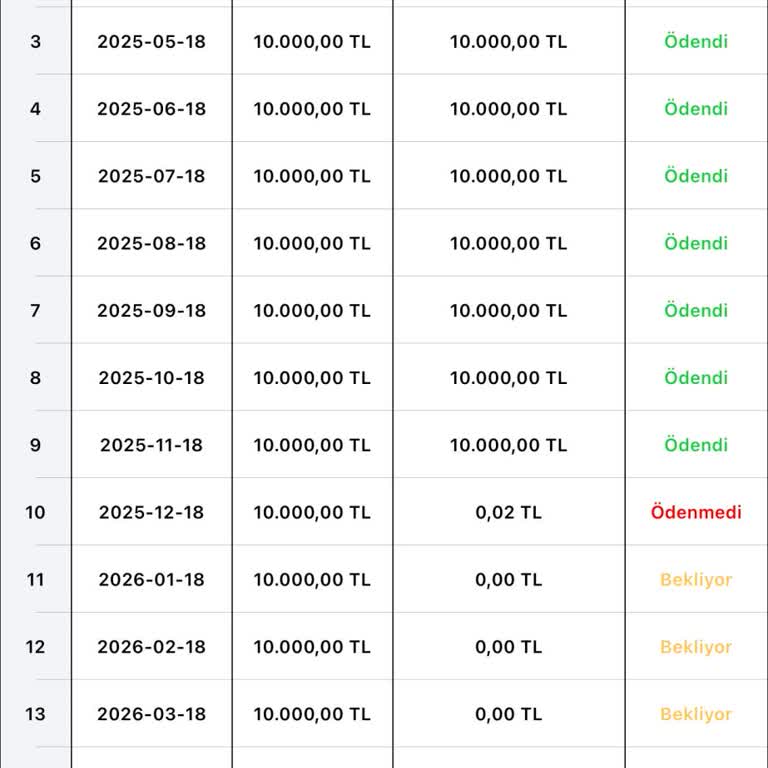
Task: Click Ödendi status for the 2025-07-18 installment
Action: tap(696, 176)
